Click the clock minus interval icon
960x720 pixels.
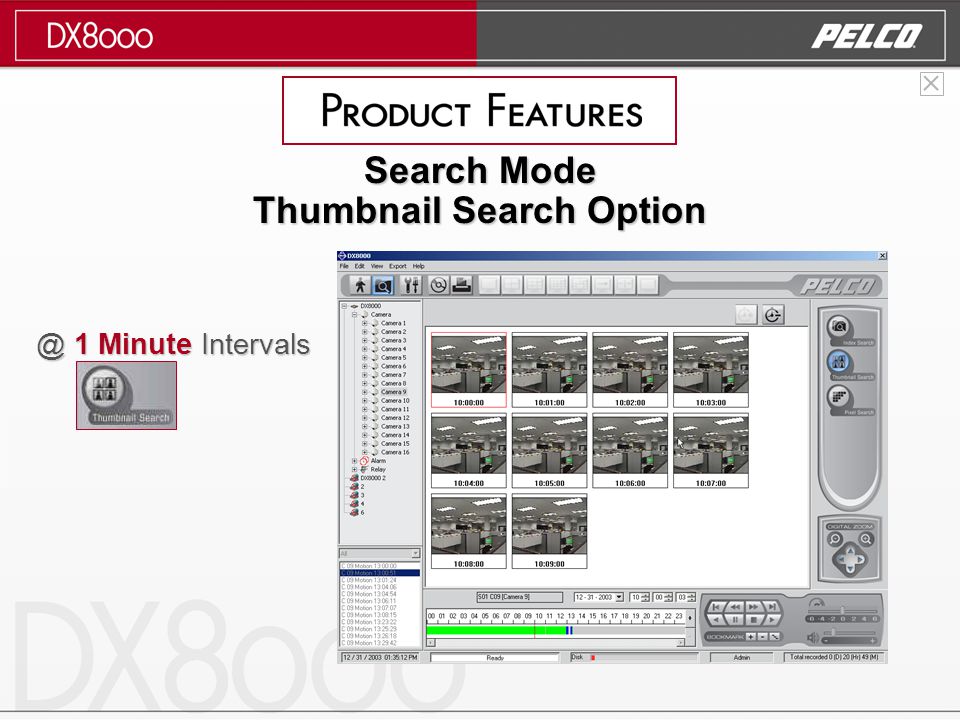773,315
